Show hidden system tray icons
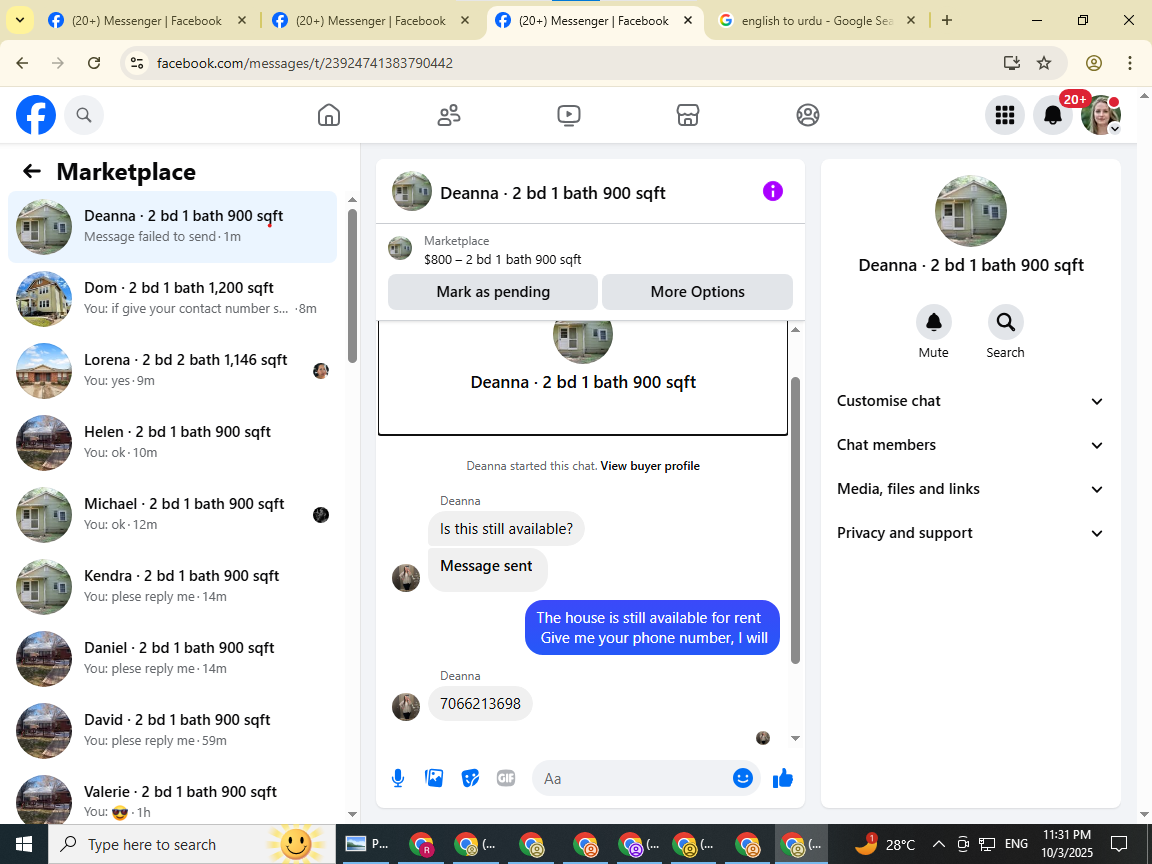The image size is (1152, 864). (938, 844)
